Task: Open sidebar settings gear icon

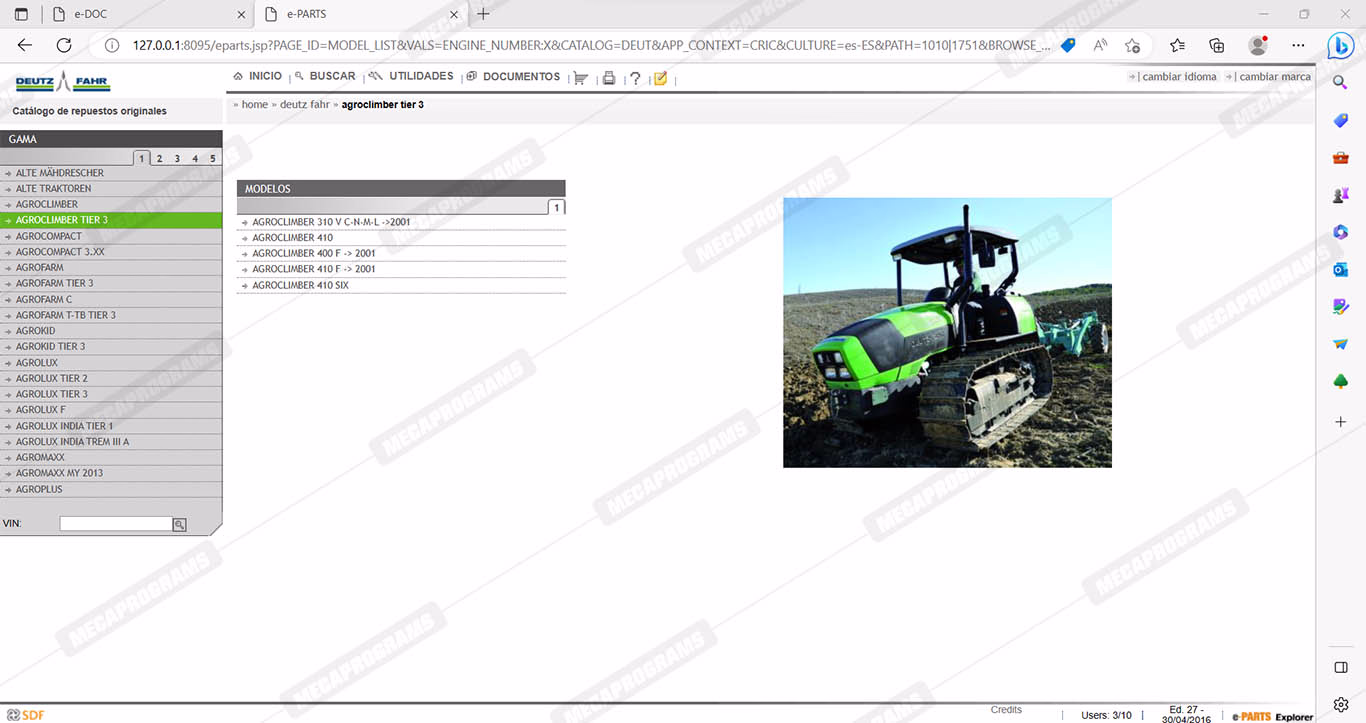Action: pos(1341,705)
